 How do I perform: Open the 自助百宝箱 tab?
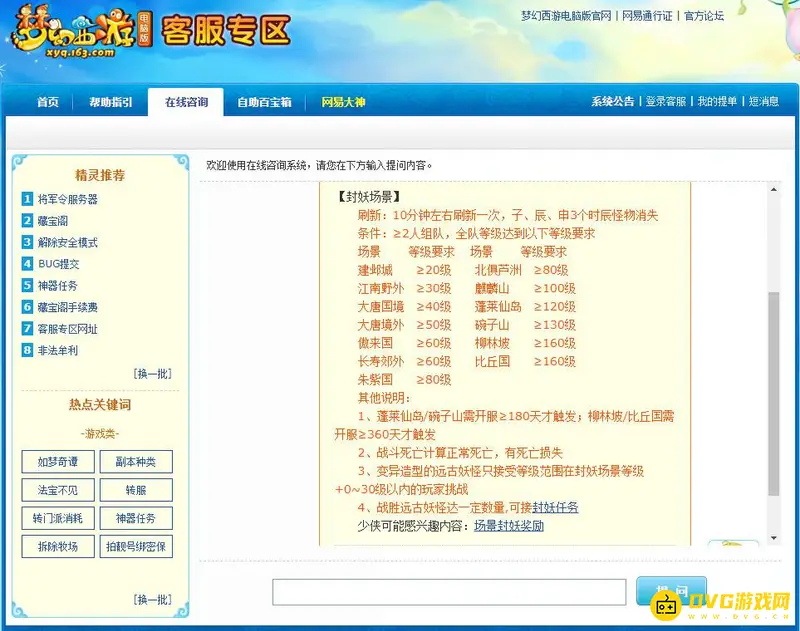pyautogui.click(x=264, y=102)
